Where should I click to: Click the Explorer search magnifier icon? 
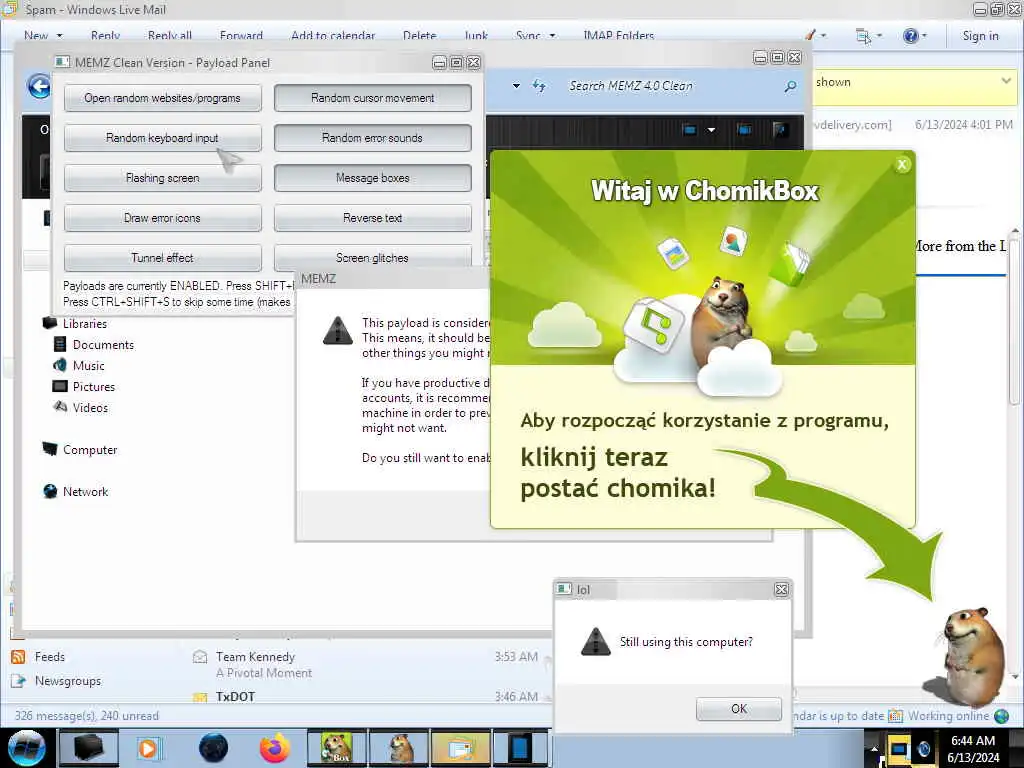(790, 86)
